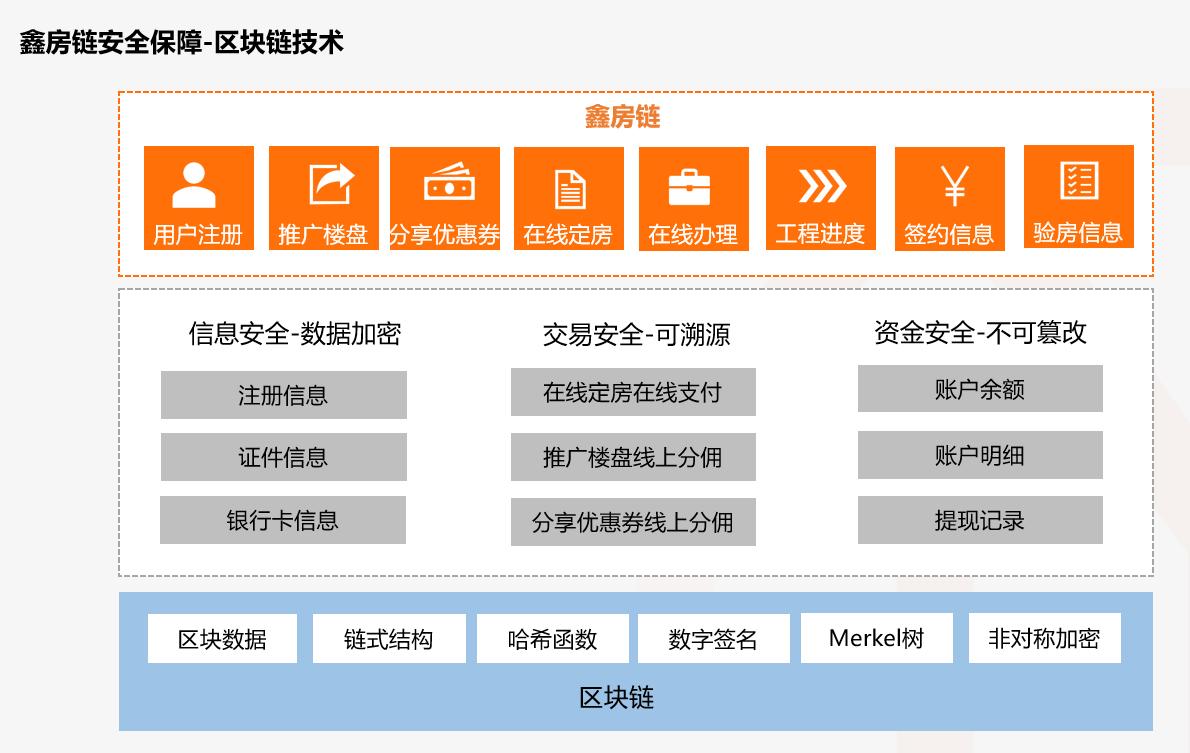Select the 区块数据 white box
The height and width of the screenshot is (753, 1190).
(222, 638)
